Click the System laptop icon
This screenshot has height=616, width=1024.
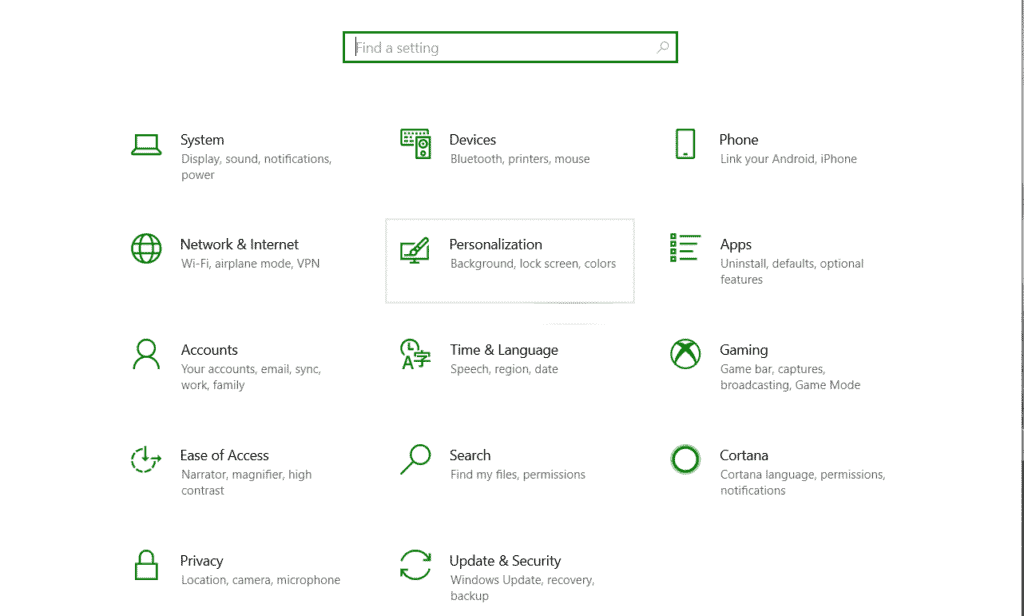pos(146,145)
